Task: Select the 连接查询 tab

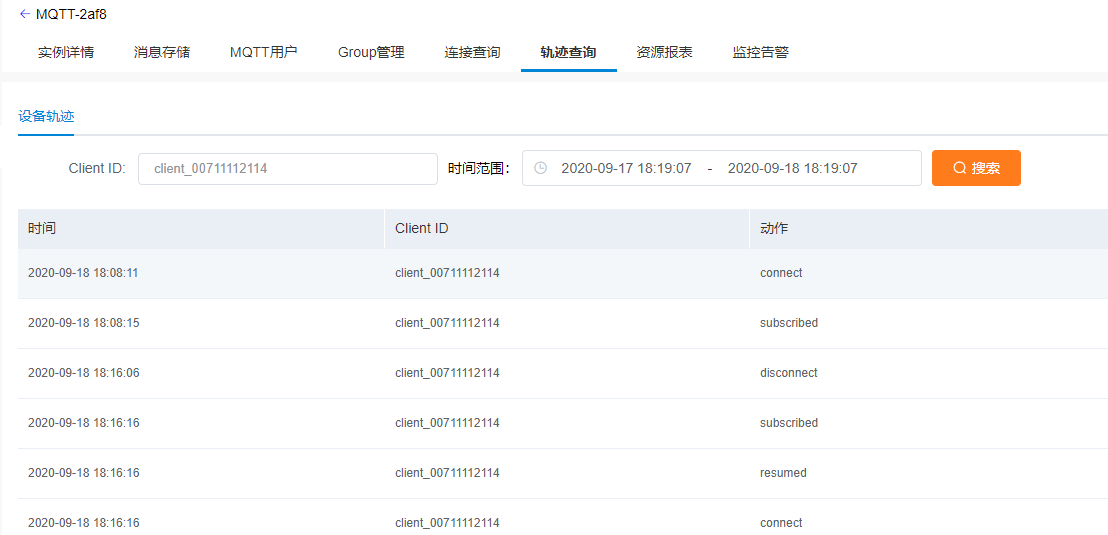Action: click(x=472, y=52)
